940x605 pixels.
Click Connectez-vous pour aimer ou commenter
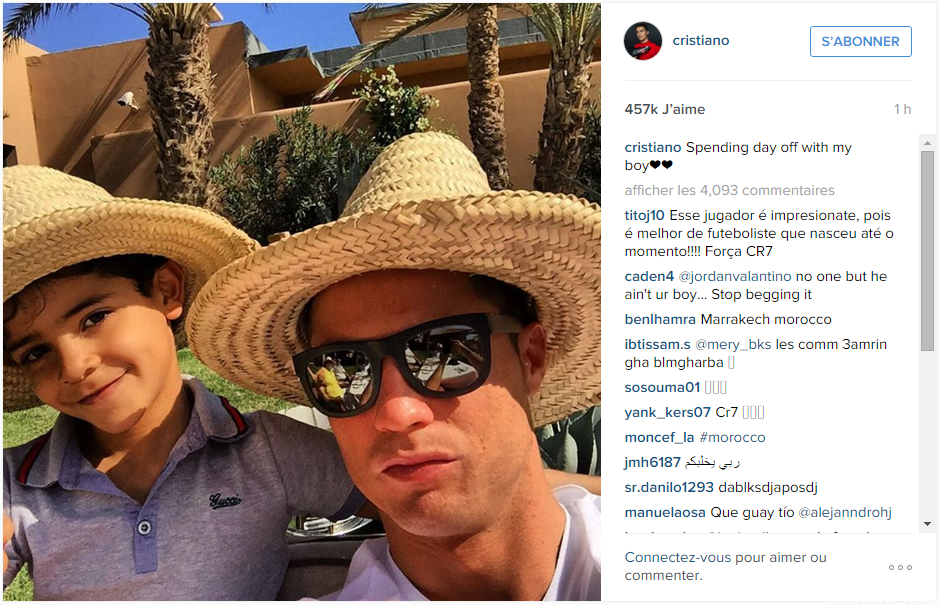pyautogui.click(x=725, y=566)
